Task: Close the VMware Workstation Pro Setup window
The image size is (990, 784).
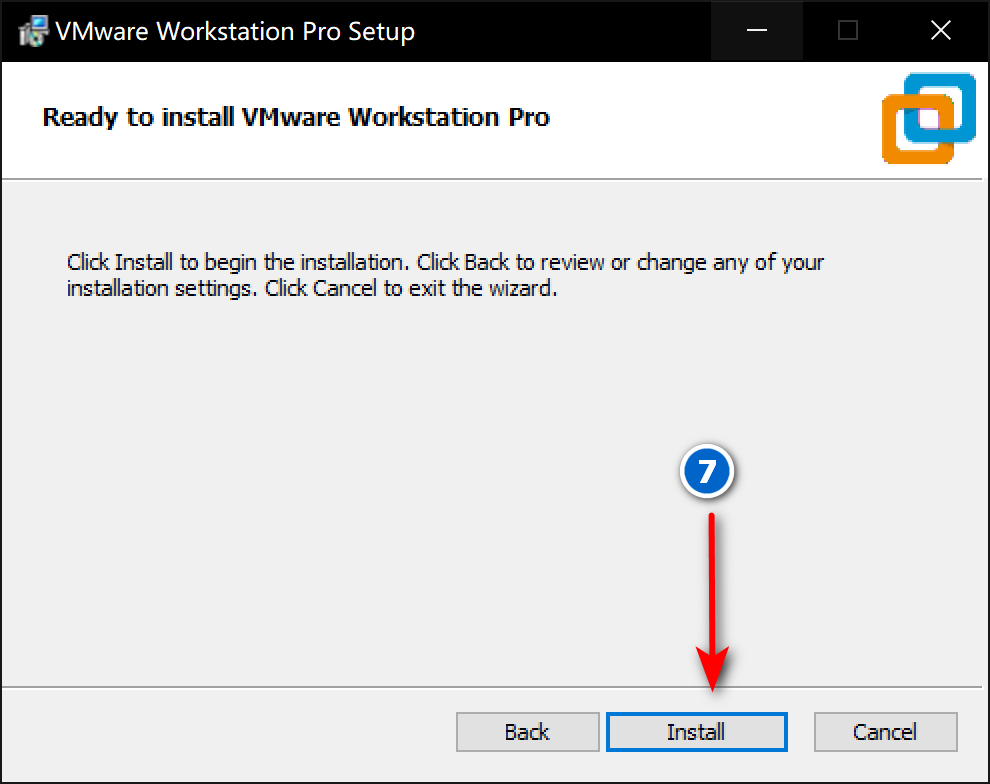Action: coord(940,31)
